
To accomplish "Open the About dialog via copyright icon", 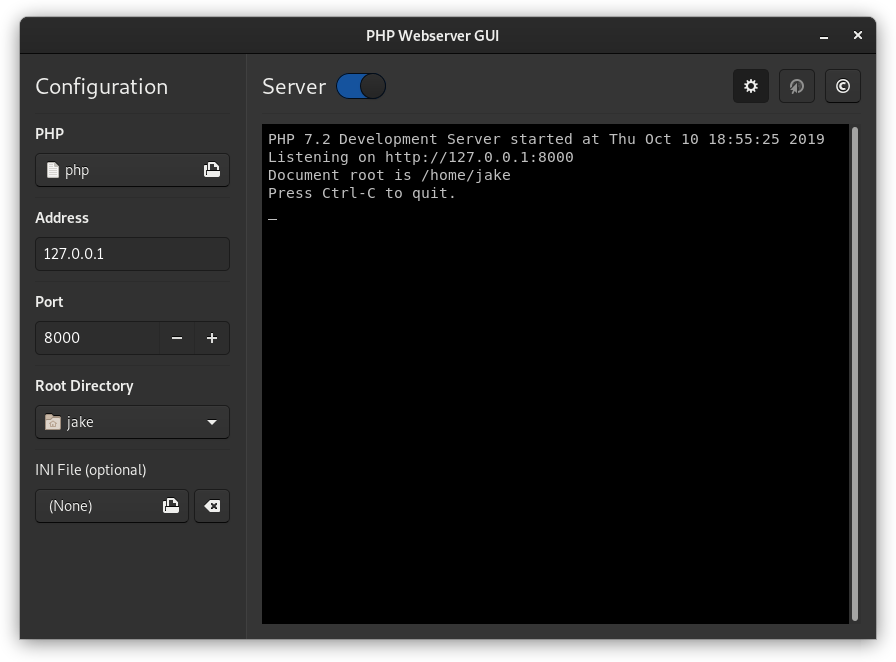I will click(x=843, y=86).
